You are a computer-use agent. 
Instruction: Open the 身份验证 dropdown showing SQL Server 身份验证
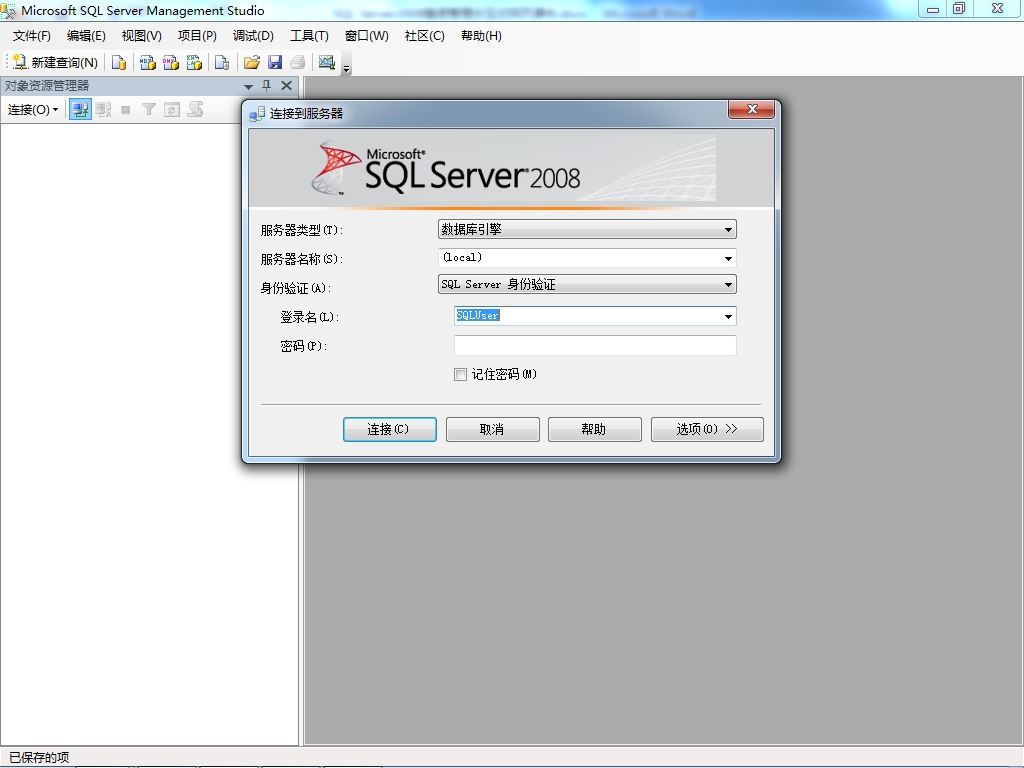[587, 284]
